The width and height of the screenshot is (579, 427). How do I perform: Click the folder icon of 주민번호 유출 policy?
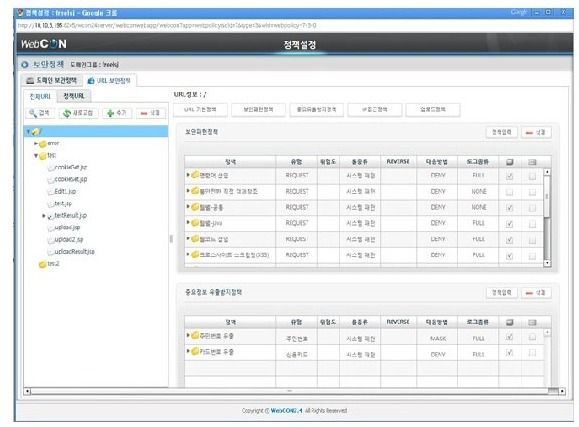[195, 335]
